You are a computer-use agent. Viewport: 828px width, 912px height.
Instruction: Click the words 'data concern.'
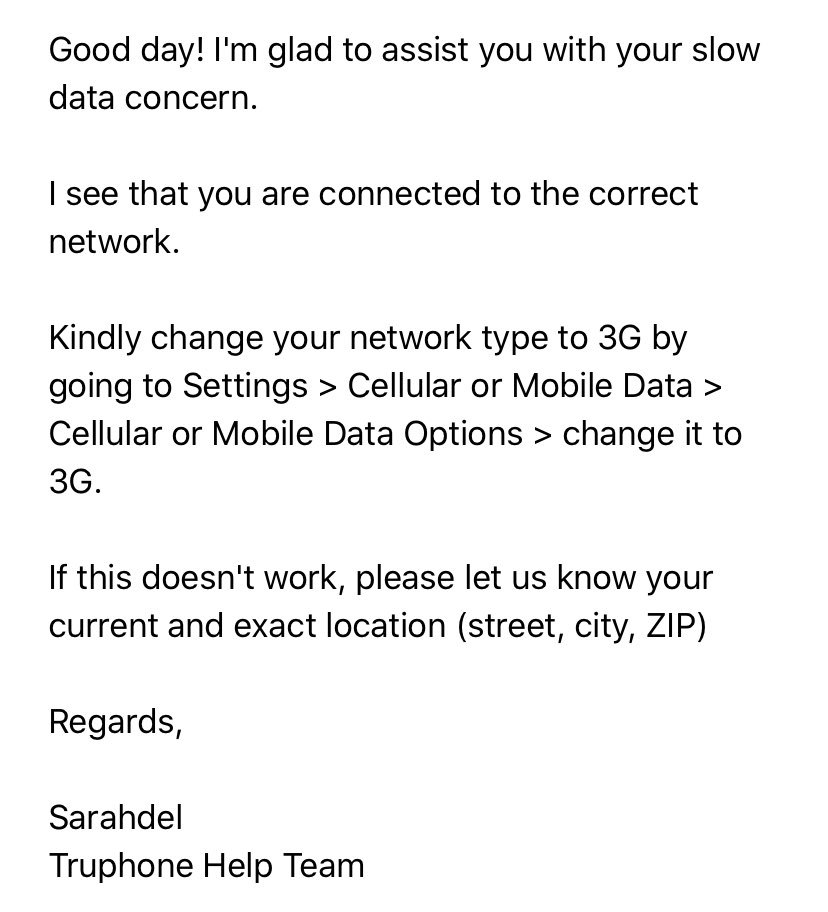153,99
